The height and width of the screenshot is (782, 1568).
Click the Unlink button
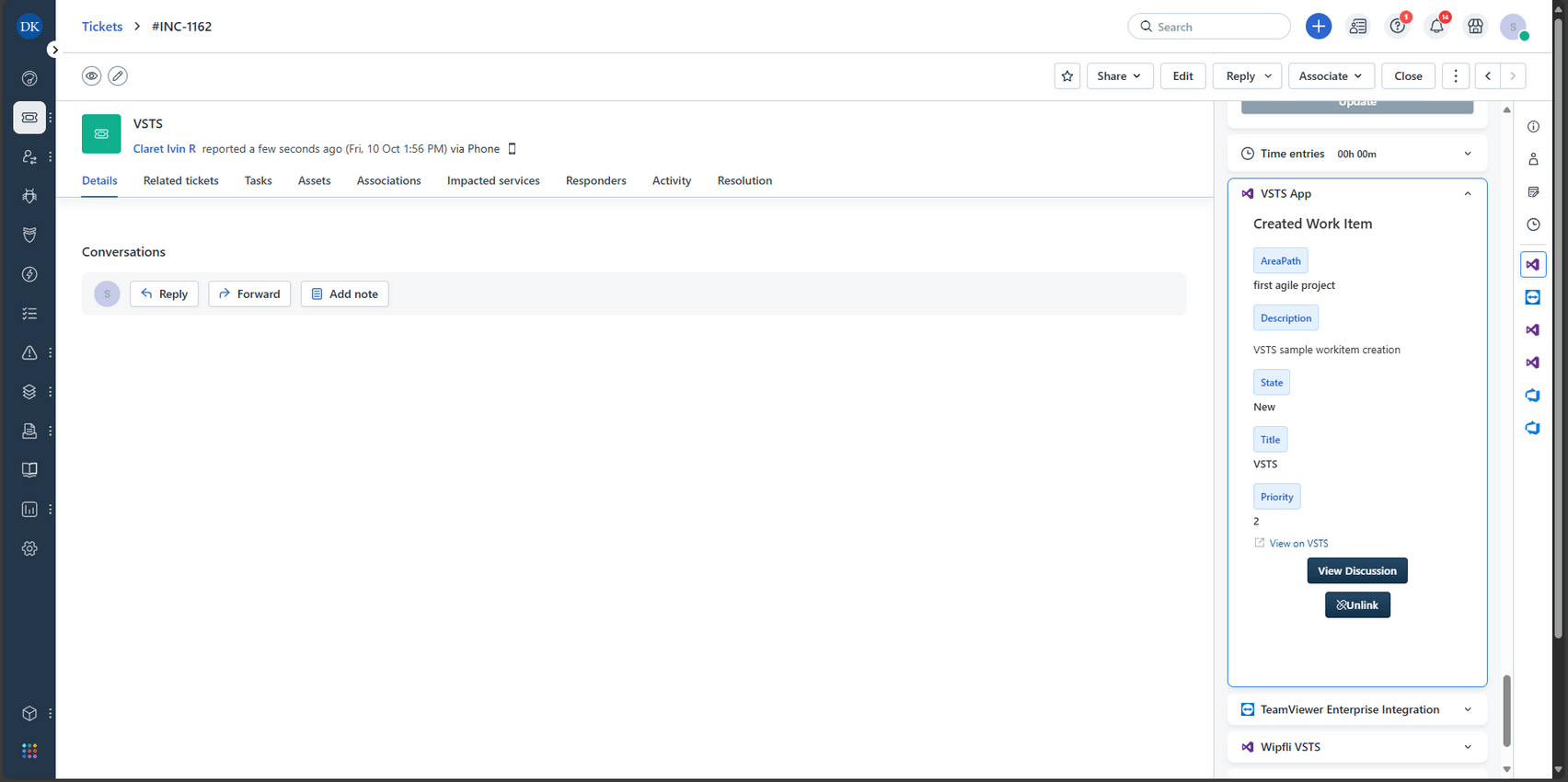(1357, 605)
